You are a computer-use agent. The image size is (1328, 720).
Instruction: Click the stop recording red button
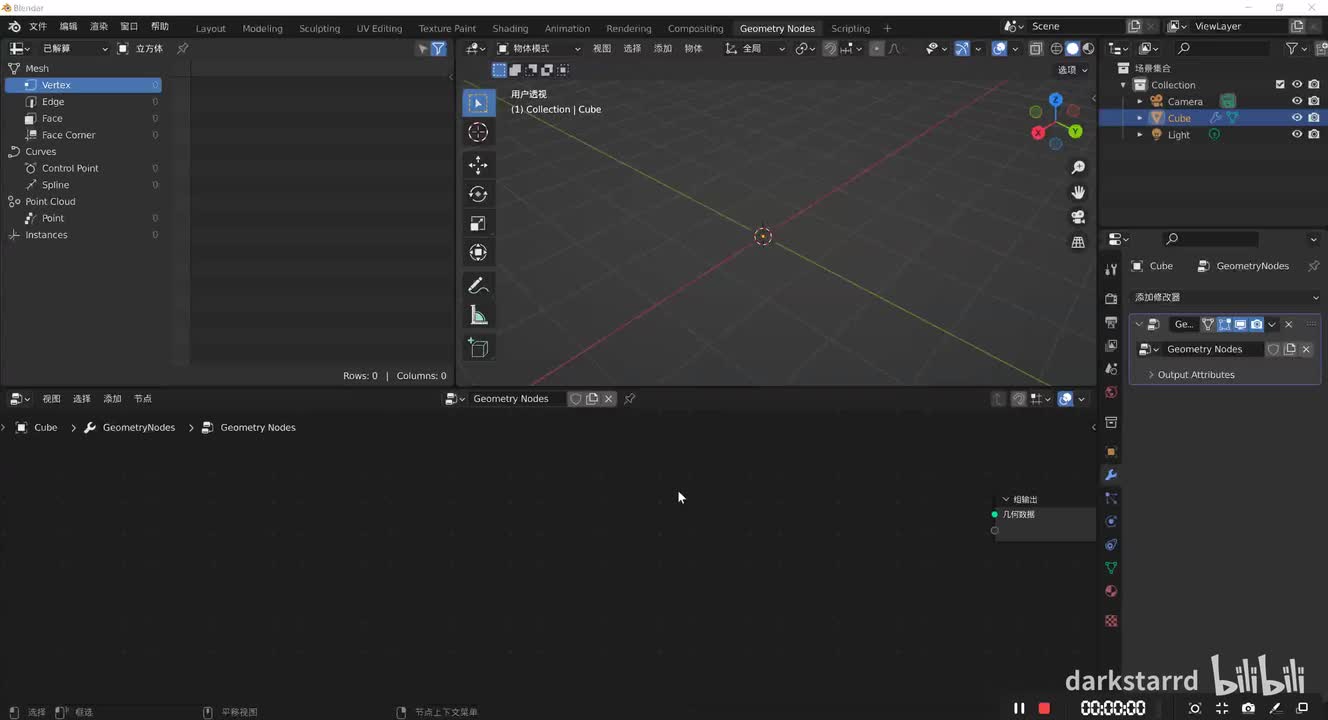1044,708
